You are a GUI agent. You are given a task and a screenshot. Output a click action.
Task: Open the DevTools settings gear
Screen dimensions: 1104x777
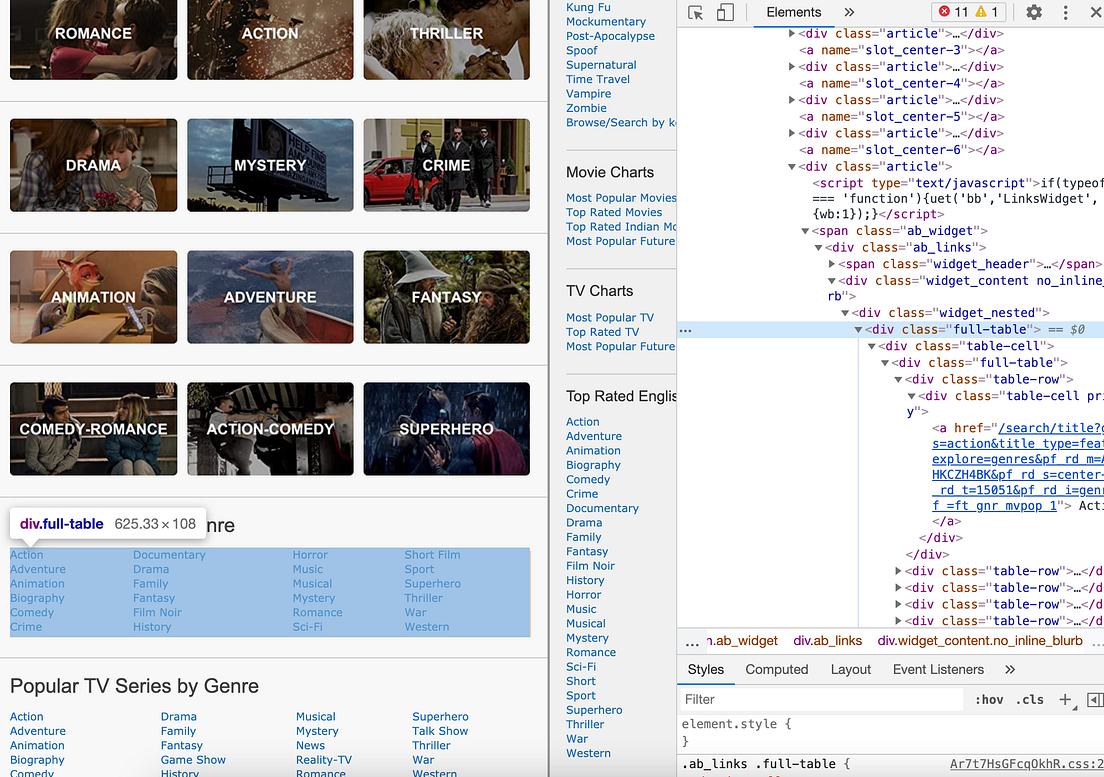click(1034, 12)
